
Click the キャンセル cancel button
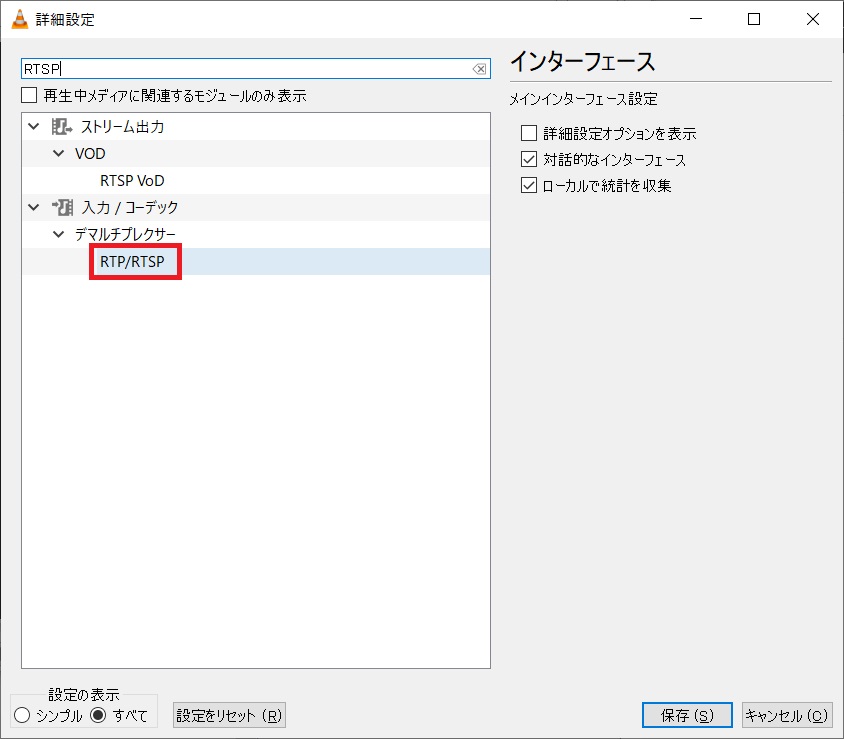787,714
